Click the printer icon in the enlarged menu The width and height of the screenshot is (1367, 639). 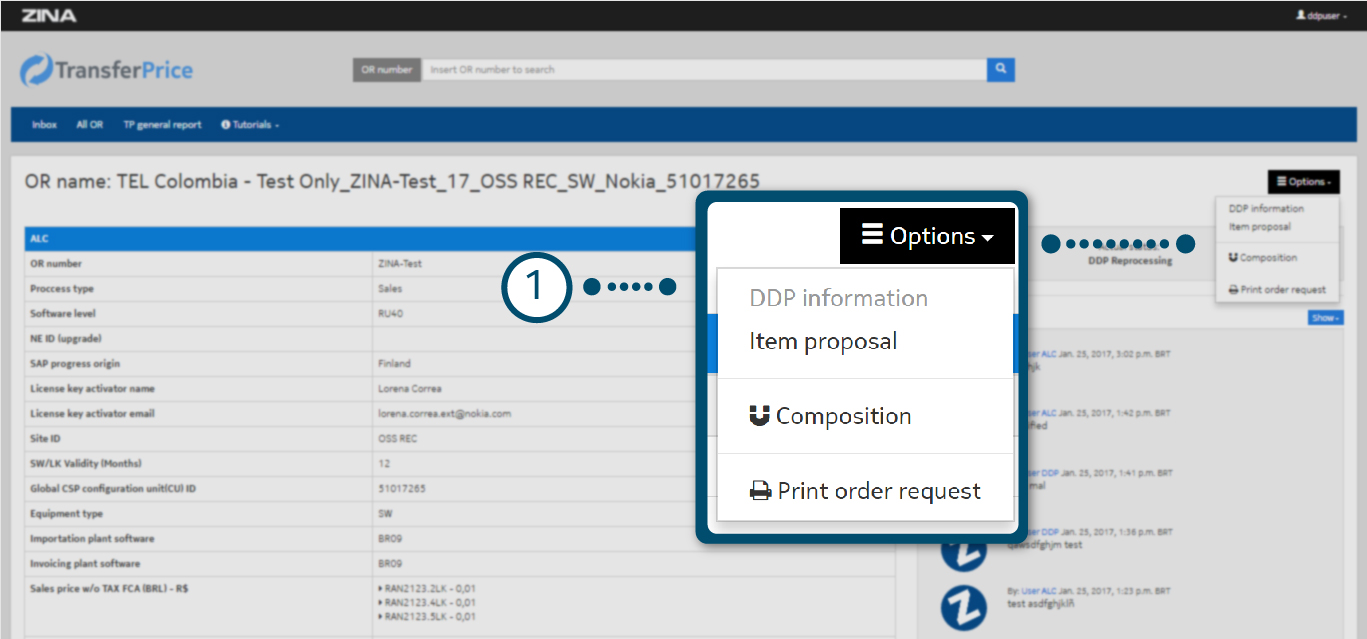click(761, 492)
